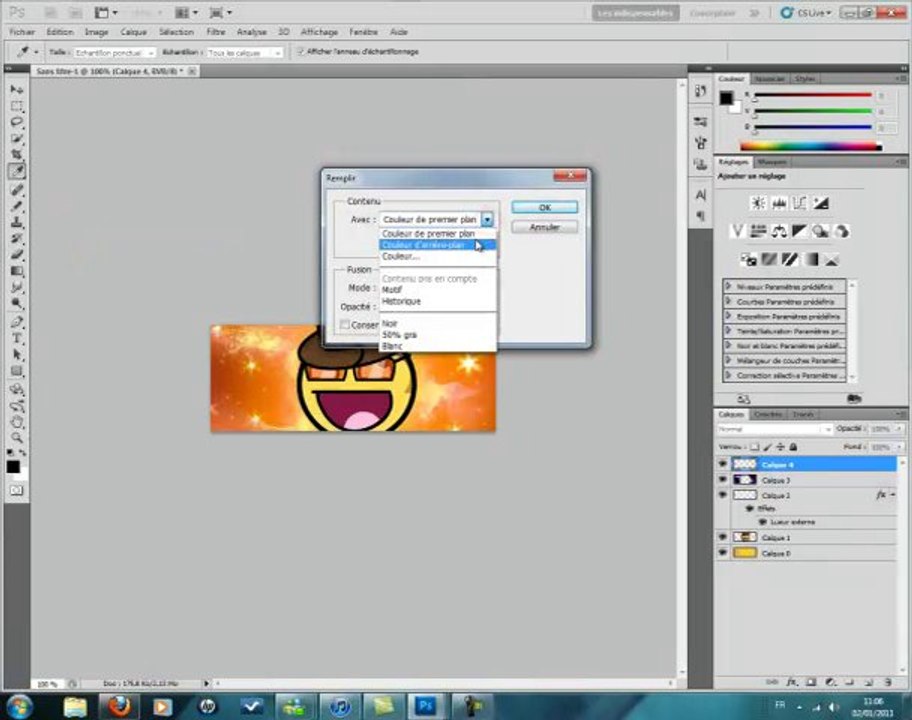Viewport: 912px width, 720px height.
Task: Select the Zoom tool in toolbox
Action: pyautogui.click(x=17, y=437)
